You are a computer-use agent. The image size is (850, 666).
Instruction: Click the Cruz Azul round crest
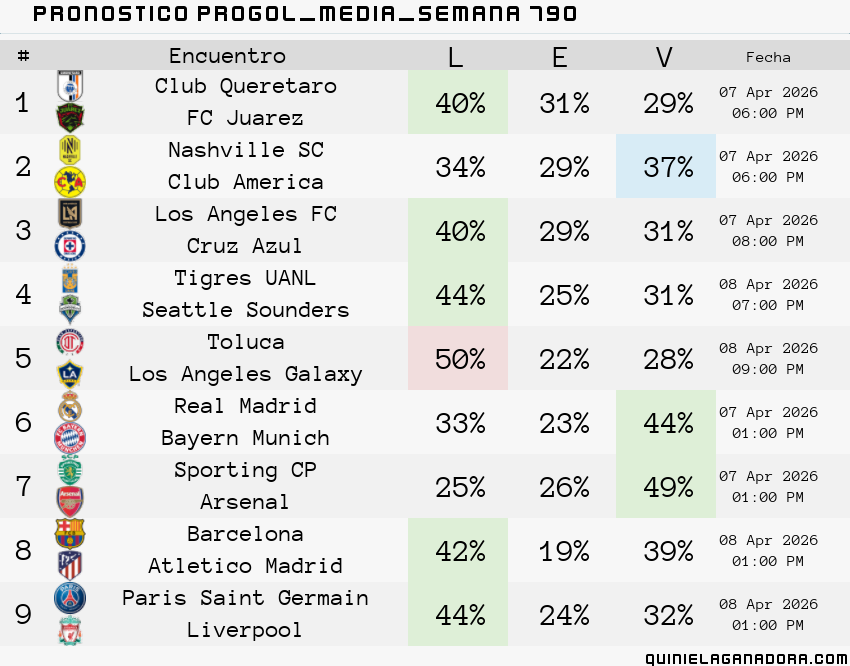(70, 246)
